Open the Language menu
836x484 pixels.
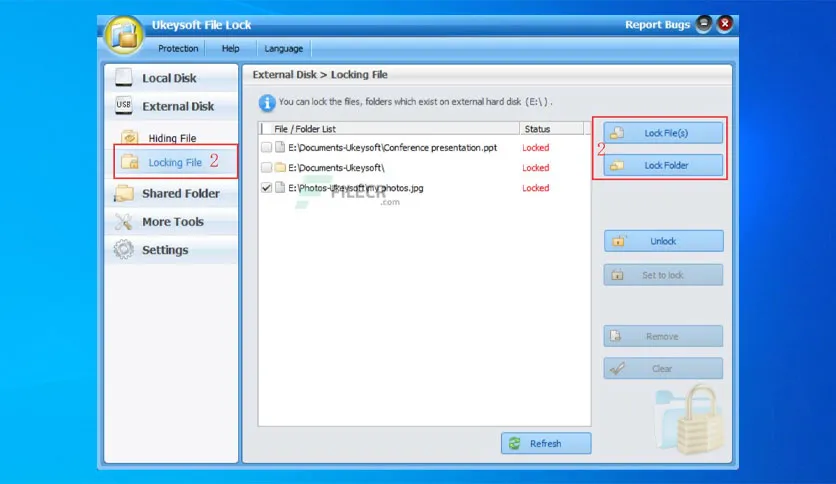[284, 49]
